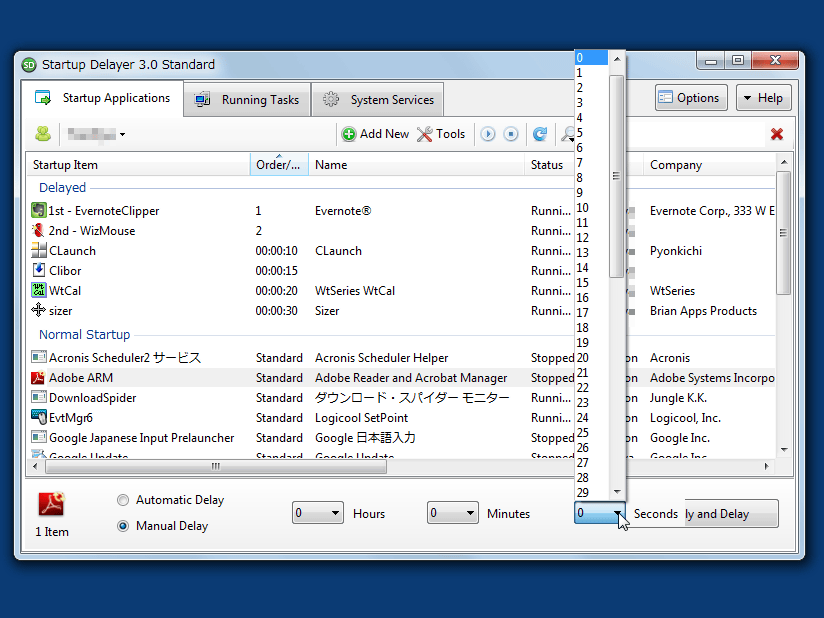
Task: Sort by the Startup Item column header
Action: point(138,165)
